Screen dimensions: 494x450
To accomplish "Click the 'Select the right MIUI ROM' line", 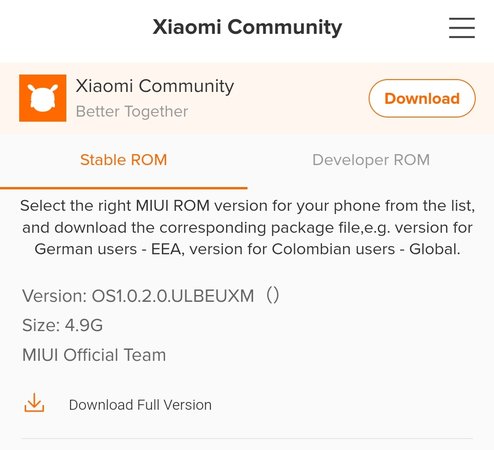I will (x=247, y=206).
